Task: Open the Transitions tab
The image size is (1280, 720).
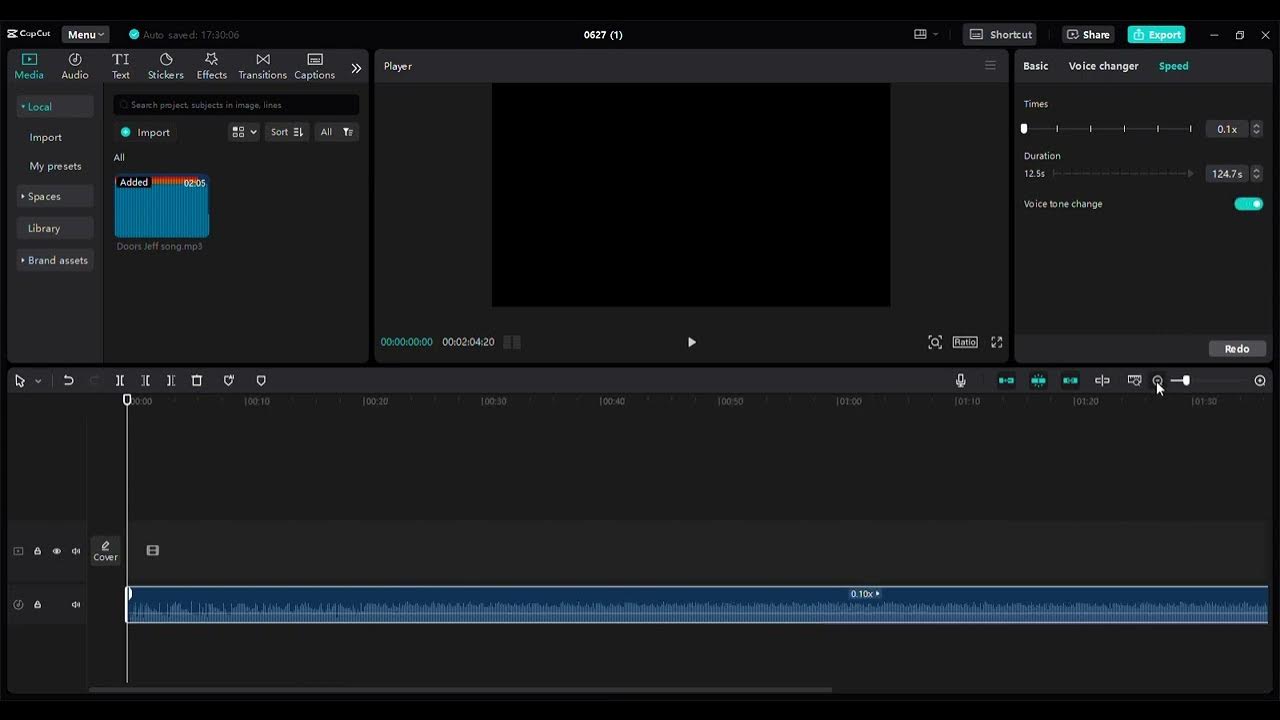Action: [x=262, y=66]
